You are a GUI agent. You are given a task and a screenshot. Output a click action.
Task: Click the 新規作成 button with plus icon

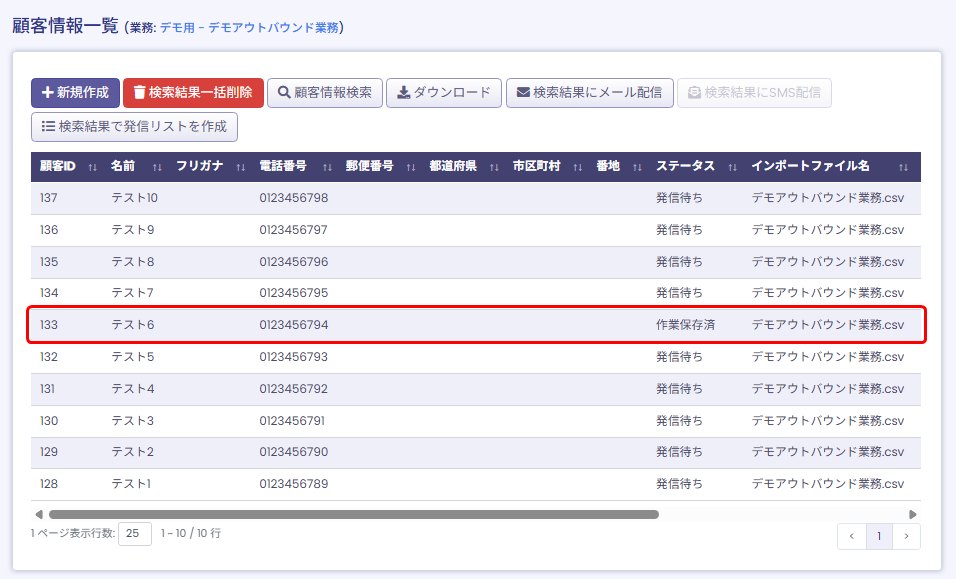point(75,93)
